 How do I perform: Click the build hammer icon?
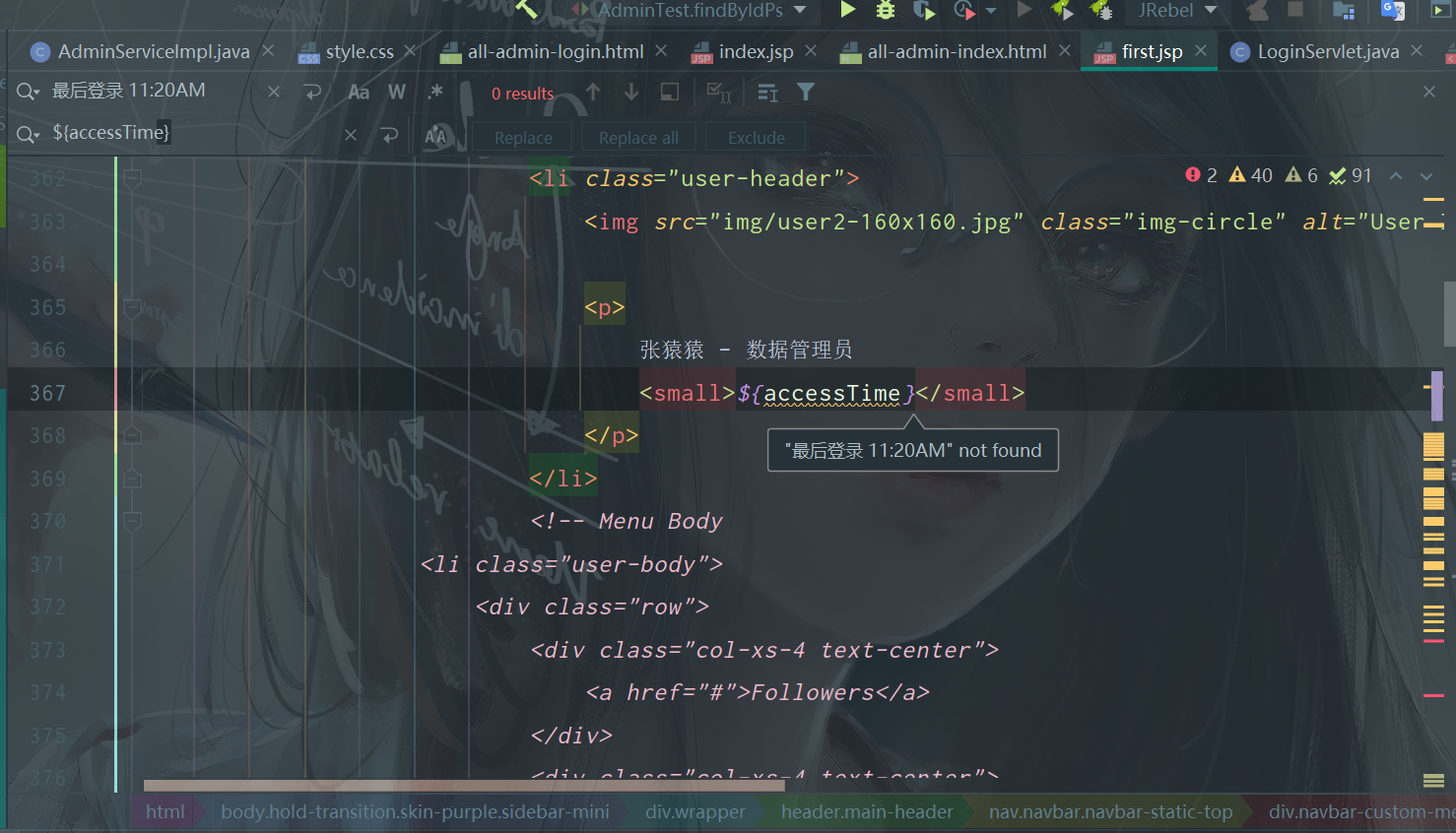click(x=527, y=10)
